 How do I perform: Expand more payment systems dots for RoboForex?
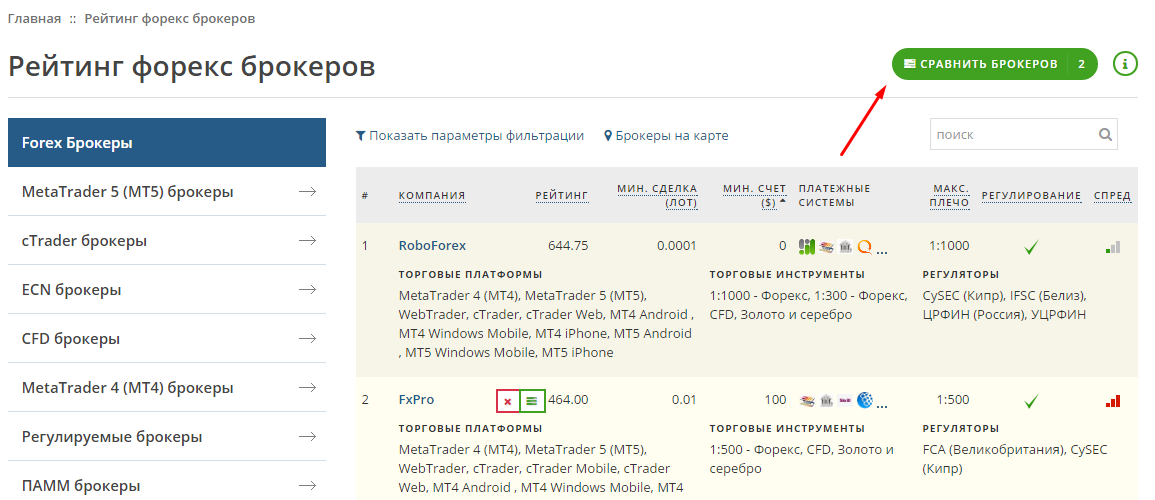point(882,252)
